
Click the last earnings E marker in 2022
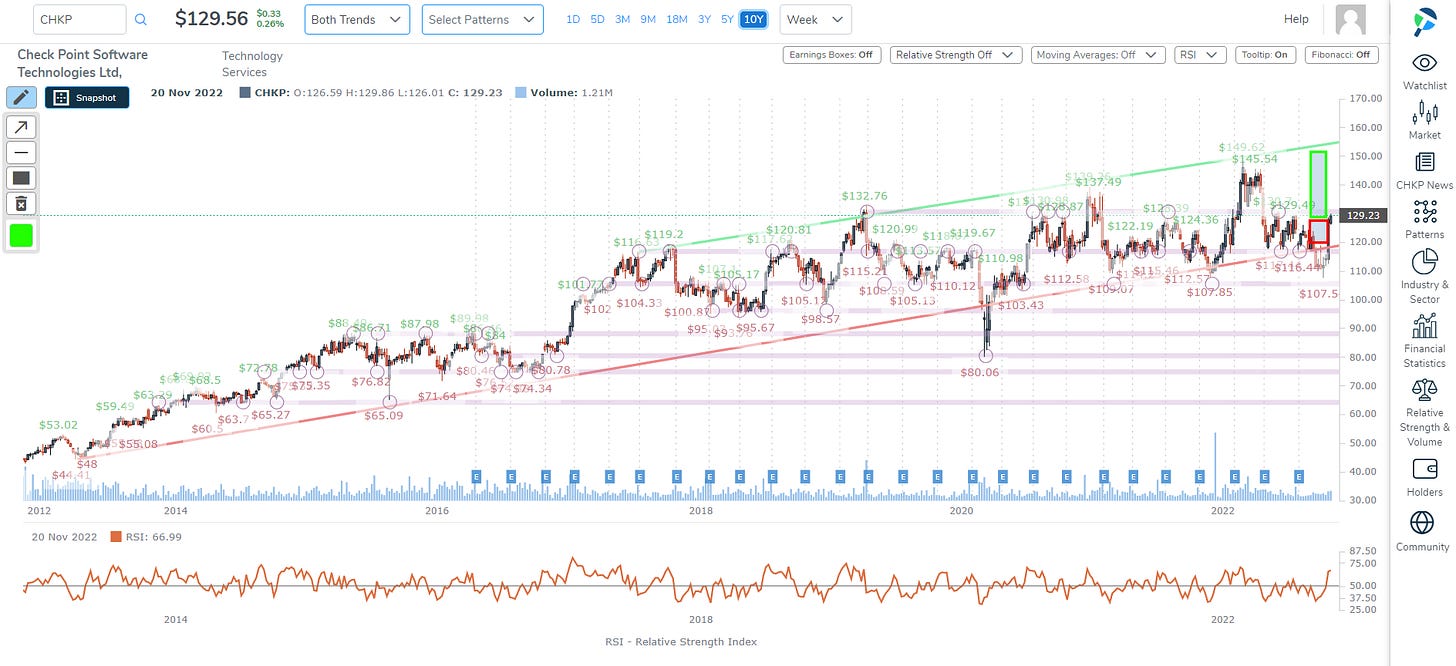coord(1298,476)
